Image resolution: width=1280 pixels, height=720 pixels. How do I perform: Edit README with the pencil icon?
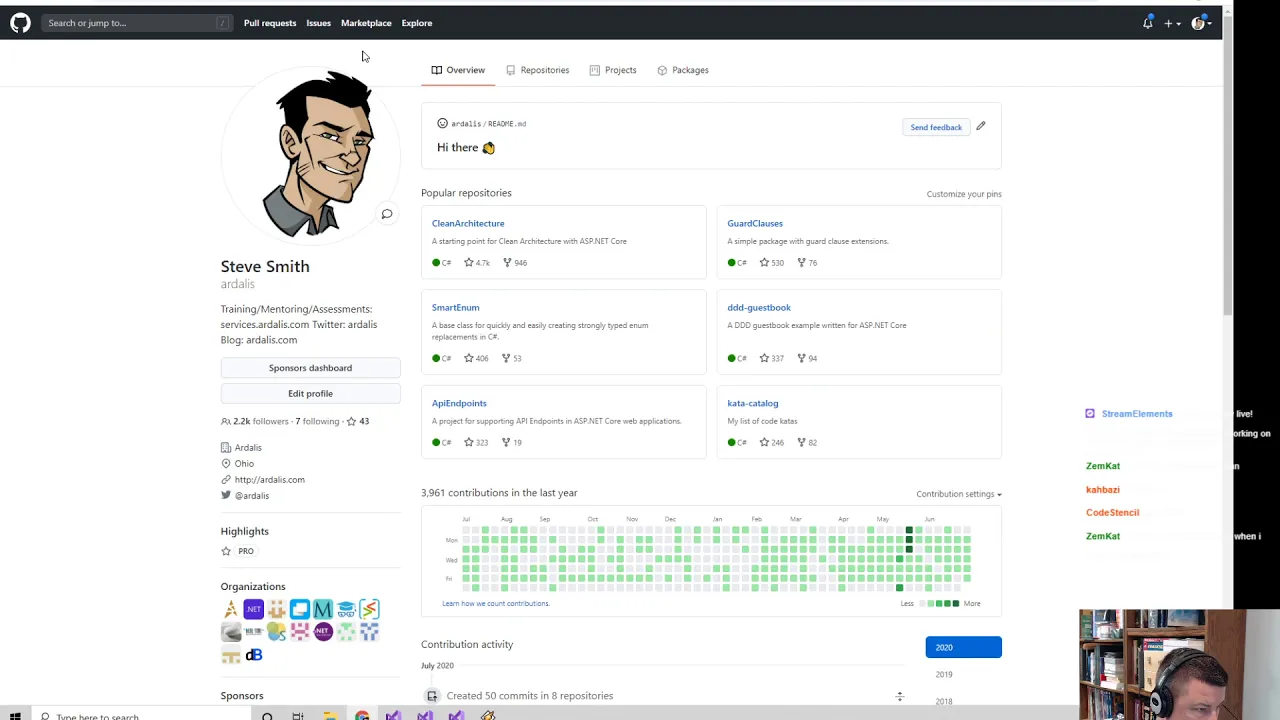coord(981,126)
